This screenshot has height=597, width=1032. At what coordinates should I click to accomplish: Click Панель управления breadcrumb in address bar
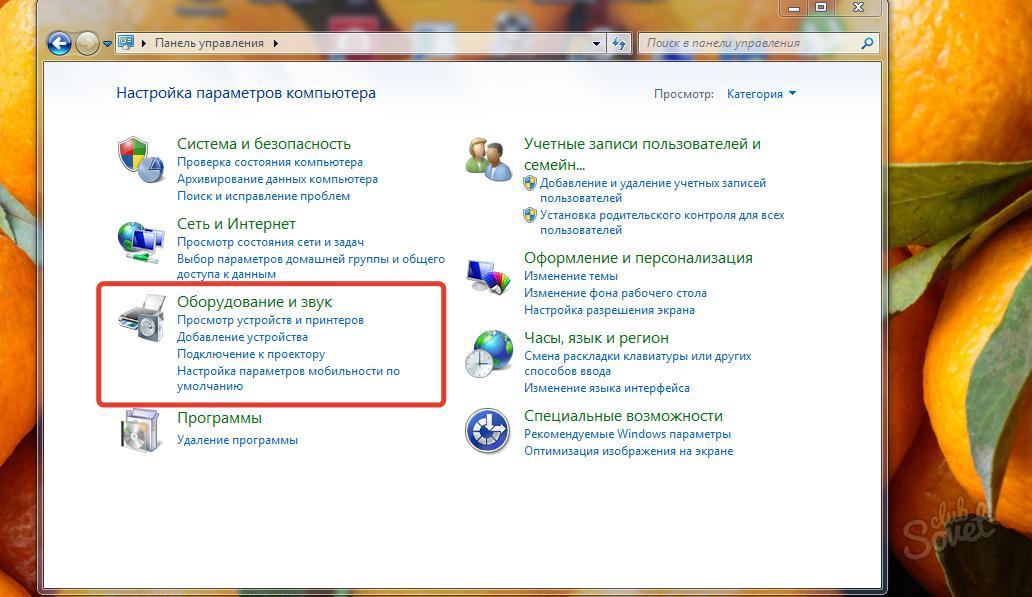(209, 44)
